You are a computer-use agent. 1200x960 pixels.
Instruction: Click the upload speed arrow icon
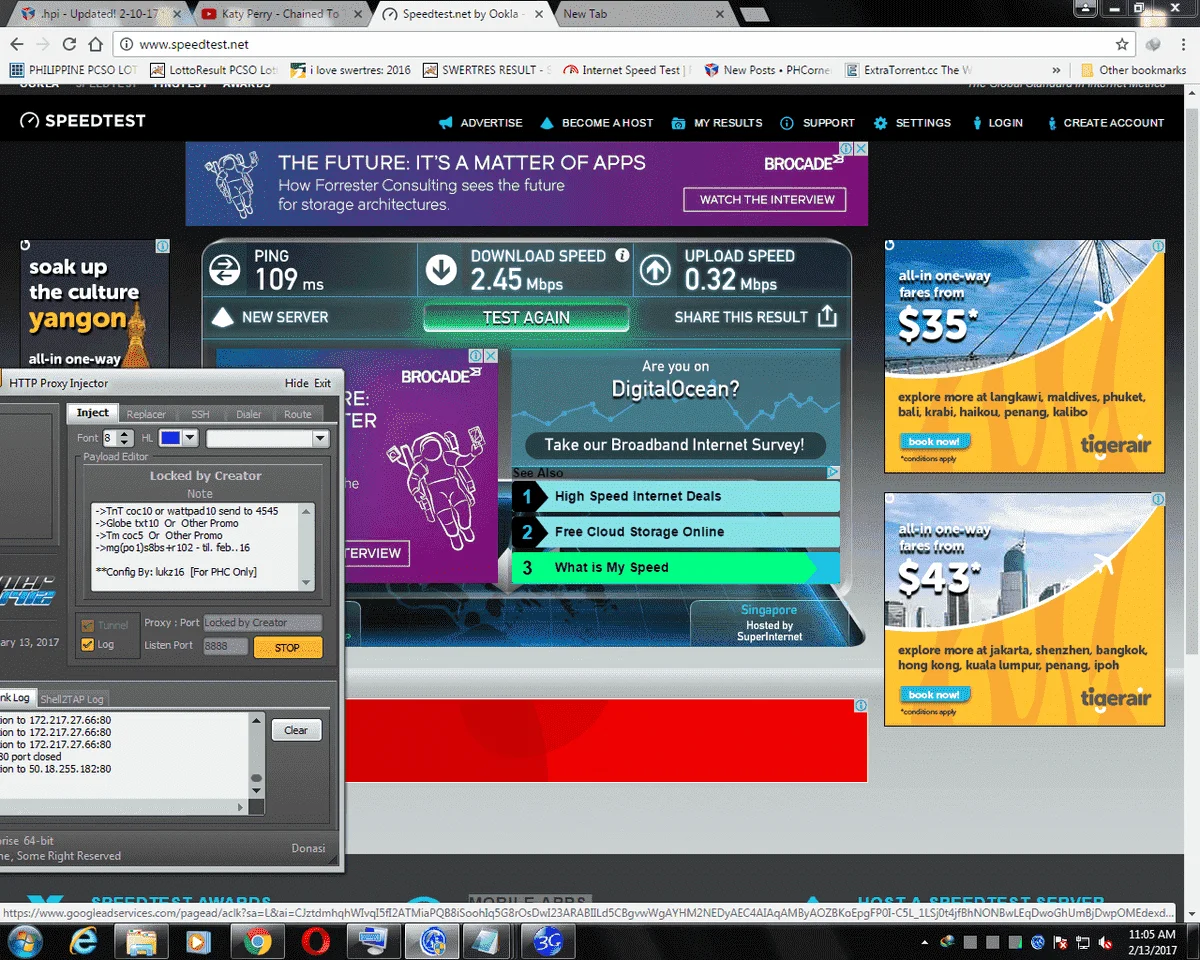(x=655, y=269)
